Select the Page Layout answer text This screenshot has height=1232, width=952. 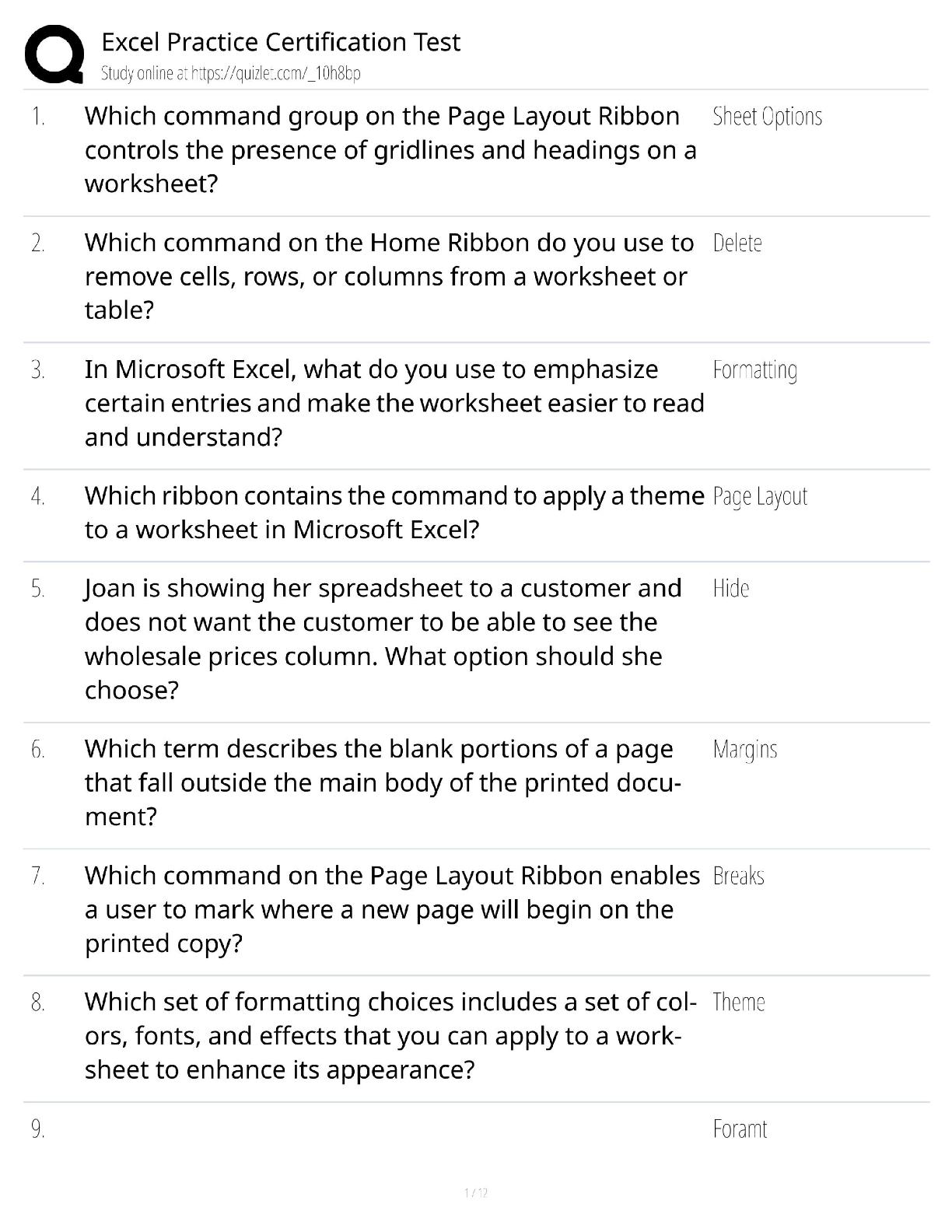pos(760,496)
